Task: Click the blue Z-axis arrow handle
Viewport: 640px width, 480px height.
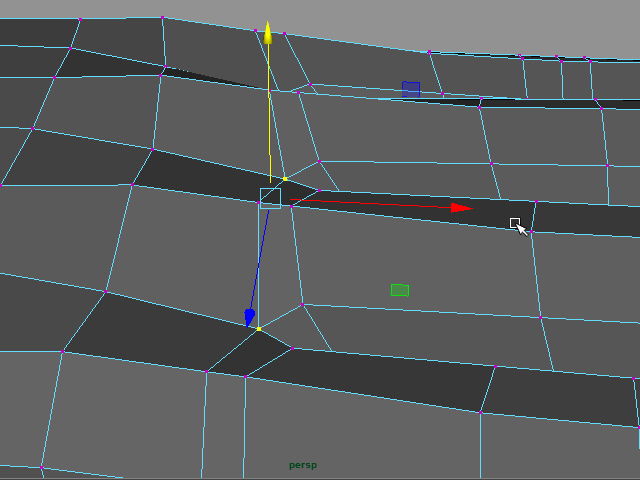Action: coord(249,318)
